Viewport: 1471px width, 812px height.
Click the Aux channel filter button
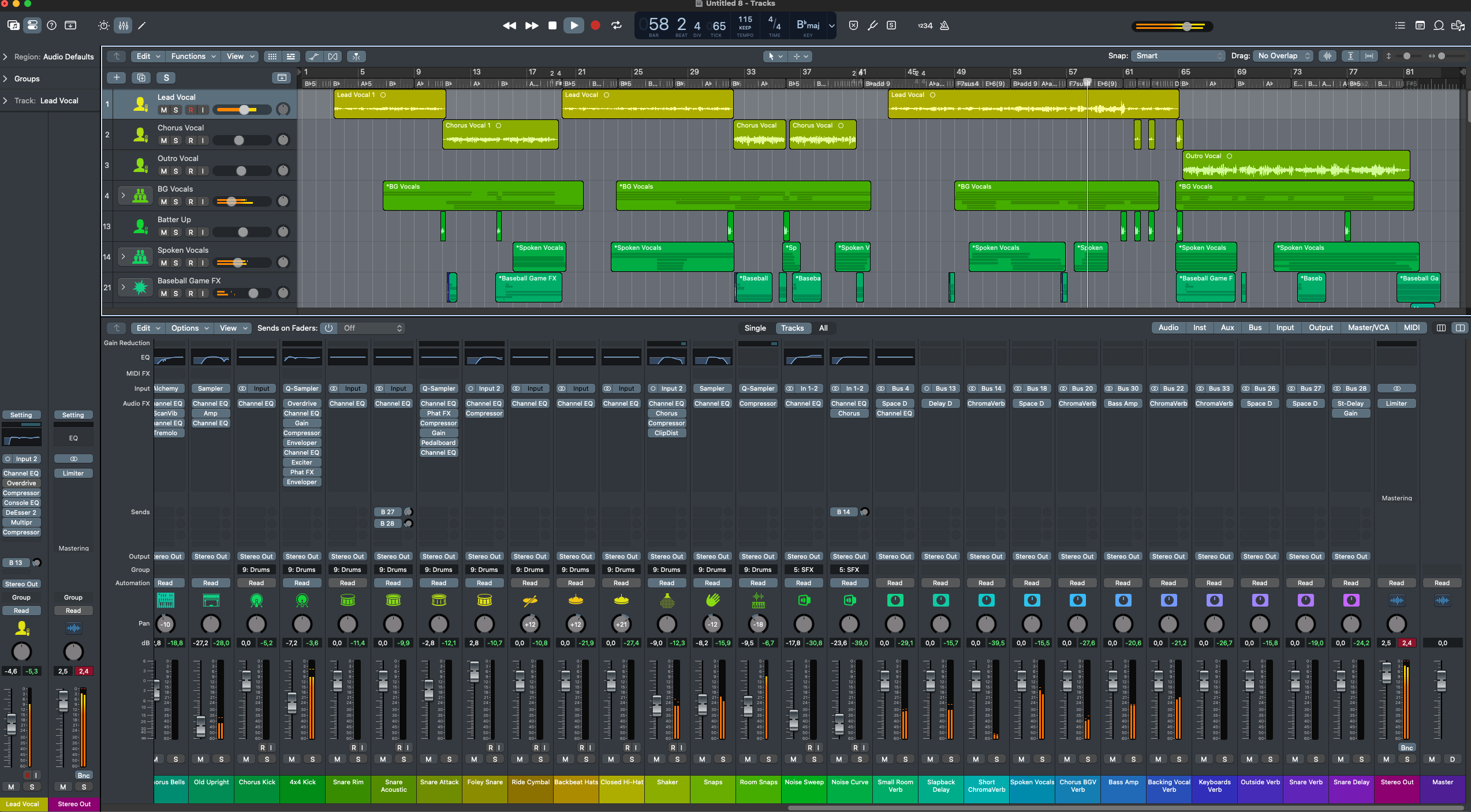pyautogui.click(x=1227, y=328)
